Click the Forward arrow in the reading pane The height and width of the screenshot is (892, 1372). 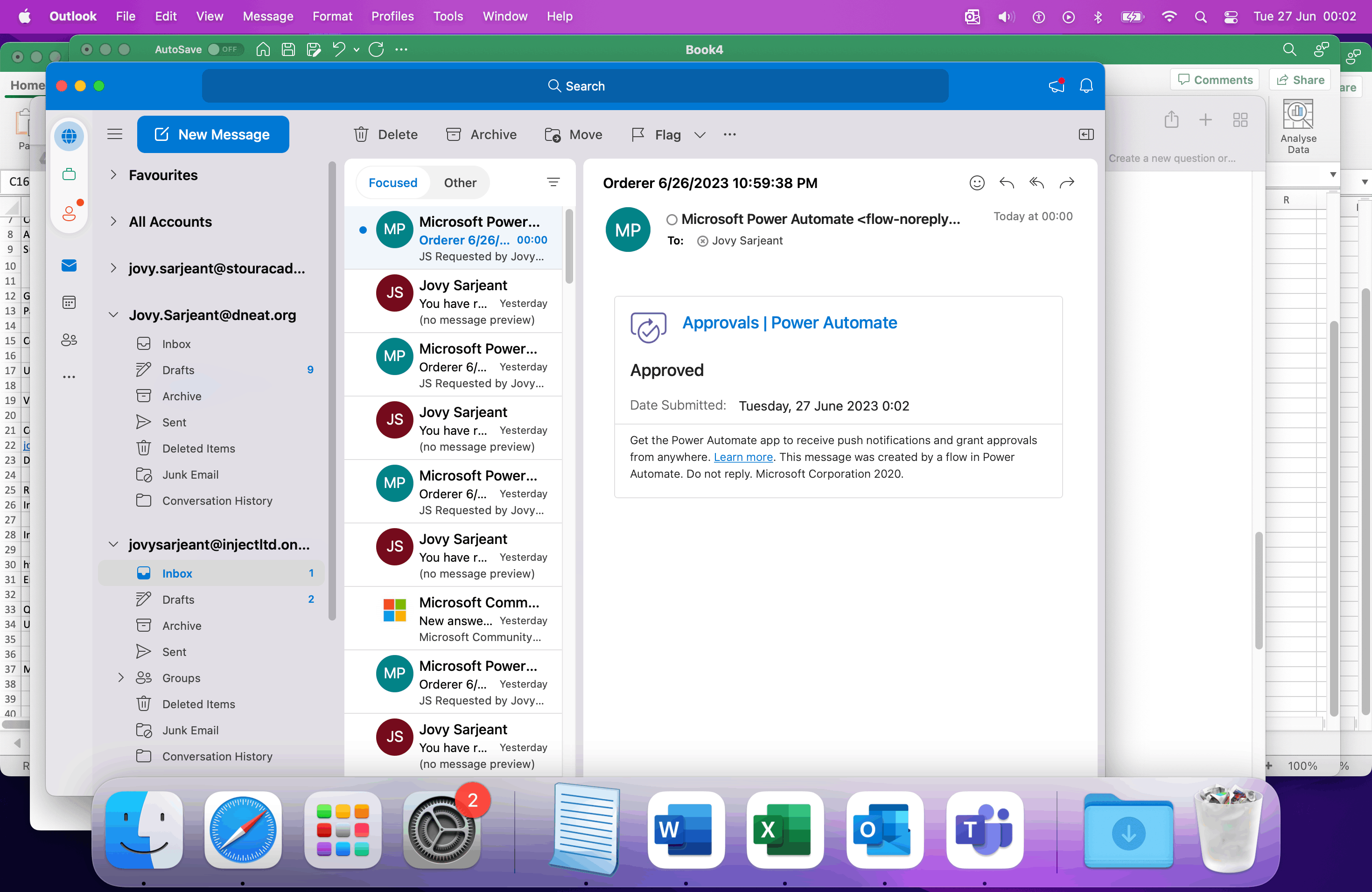[x=1067, y=183]
